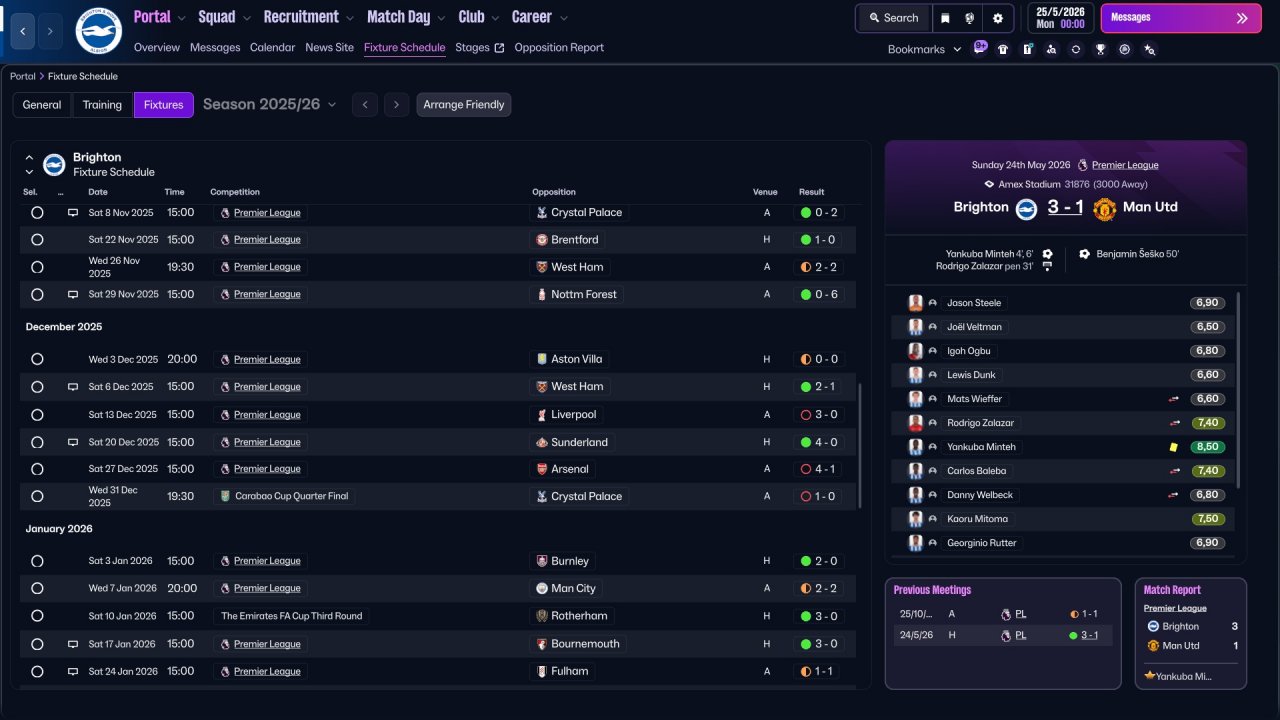
Task: Click the Crystal Palace crest in Carabao Cup row
Action: [x=542, y=496]
